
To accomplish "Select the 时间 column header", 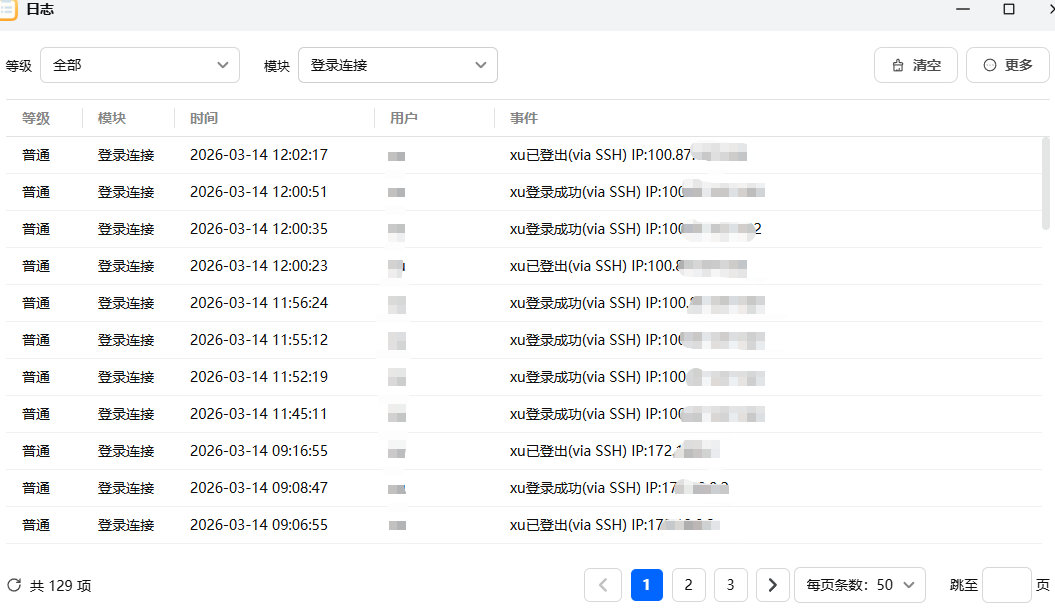I will tap(204, 118).
